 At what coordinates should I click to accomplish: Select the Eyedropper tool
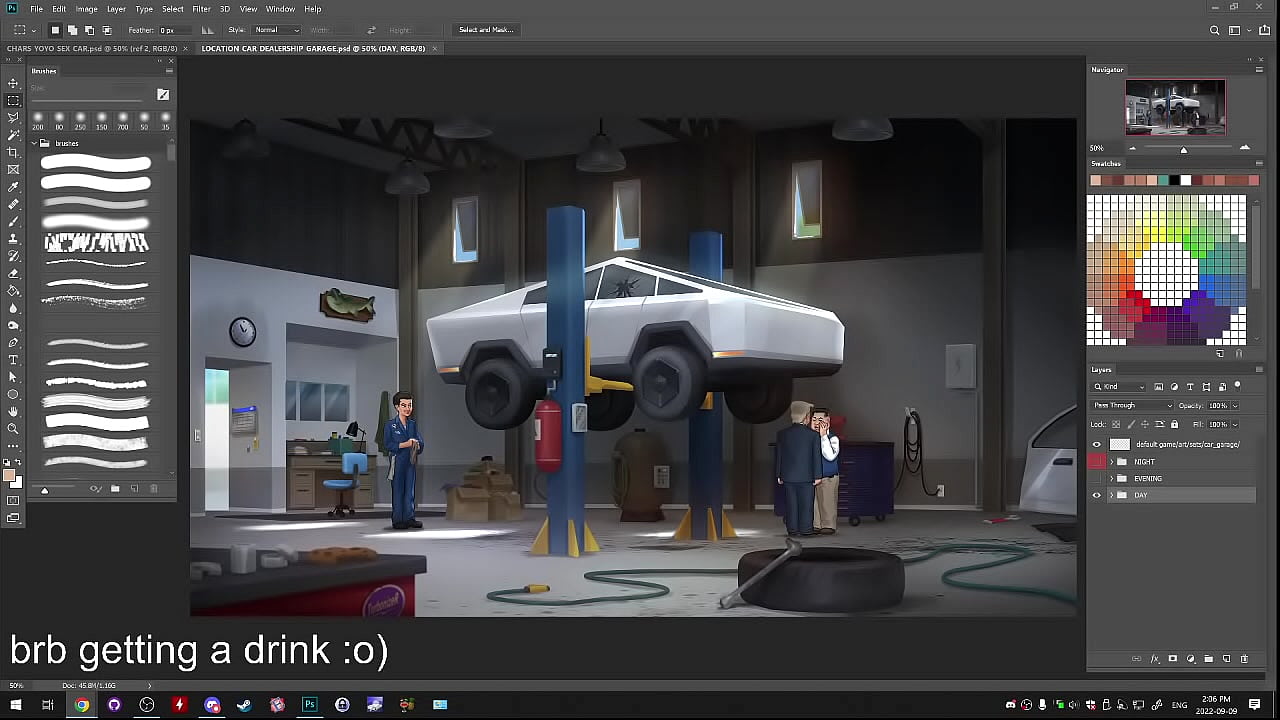pyautogui.click(x=13, y=187)
